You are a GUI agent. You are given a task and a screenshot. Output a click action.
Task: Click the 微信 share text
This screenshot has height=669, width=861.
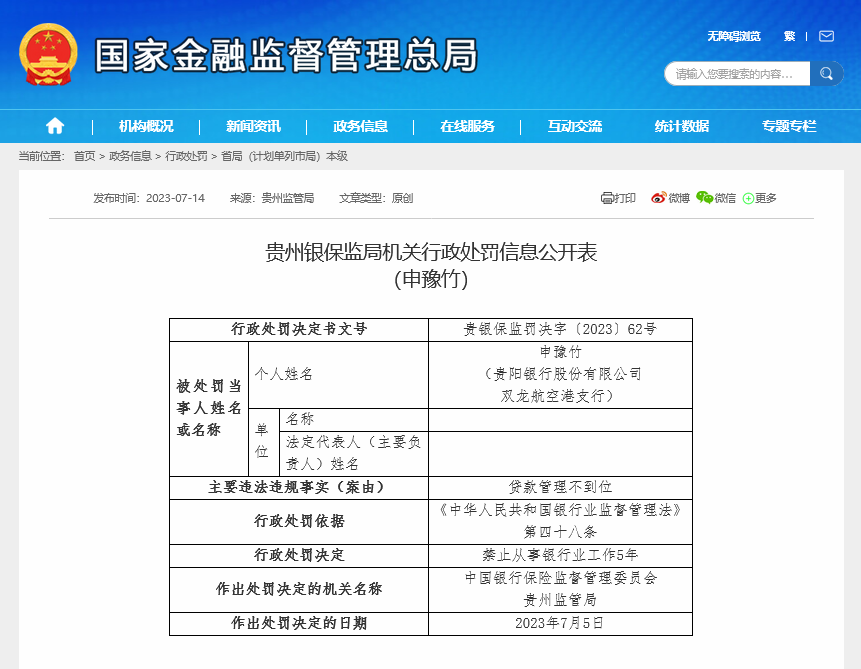[x=725, y=198]
